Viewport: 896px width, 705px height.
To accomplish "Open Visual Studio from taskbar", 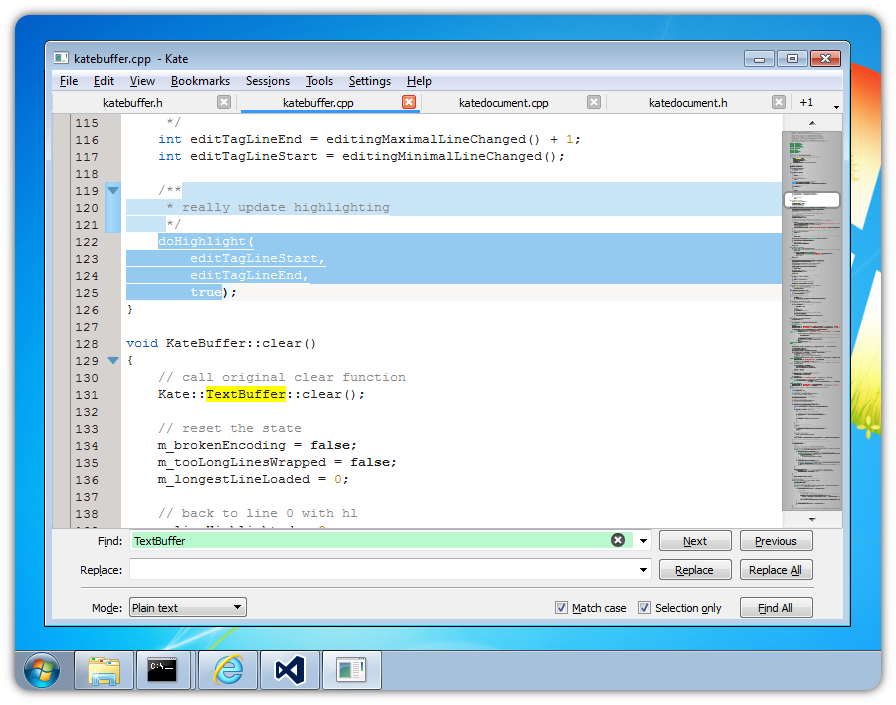I will point(290,670).
